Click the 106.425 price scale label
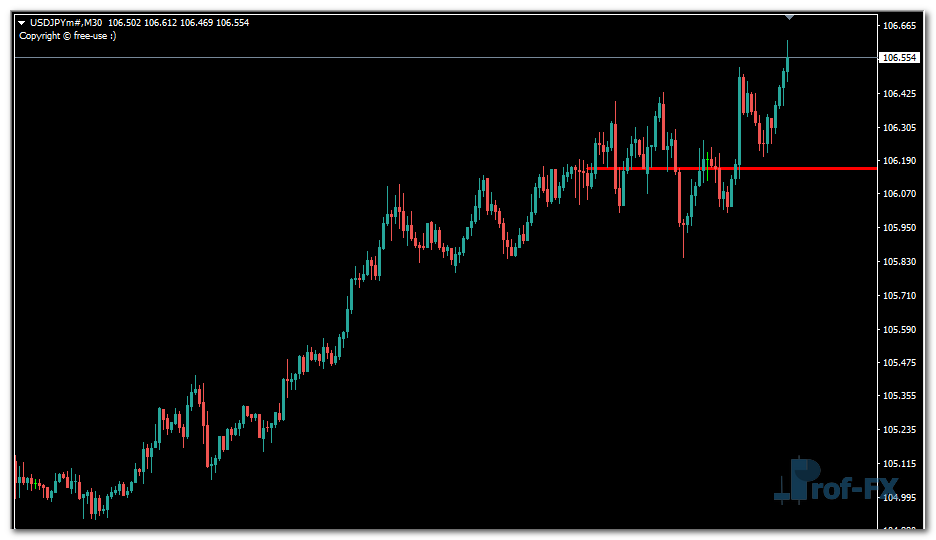 (x=899, y=94)
